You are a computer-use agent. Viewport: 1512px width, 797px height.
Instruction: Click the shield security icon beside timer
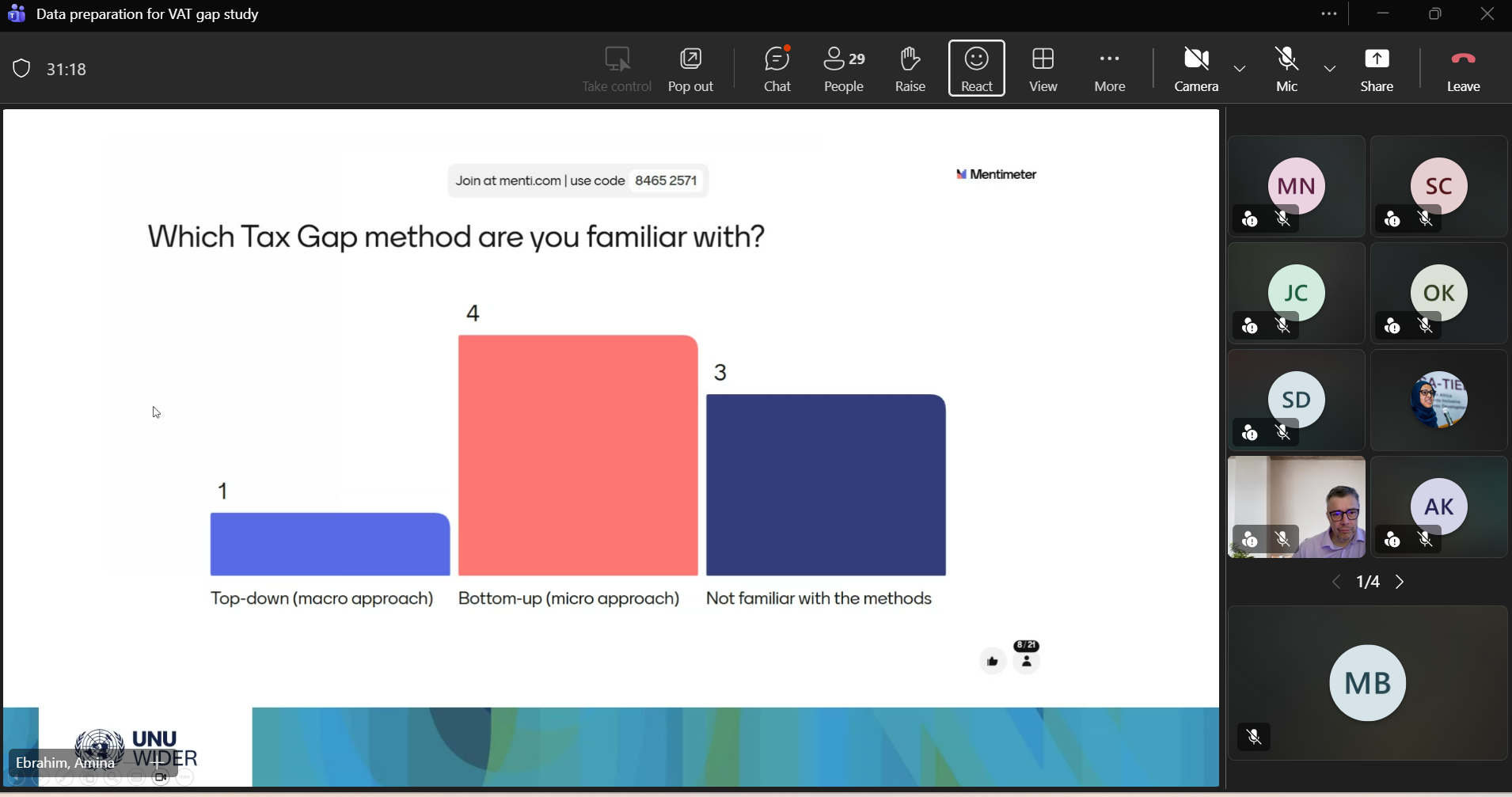21,69
